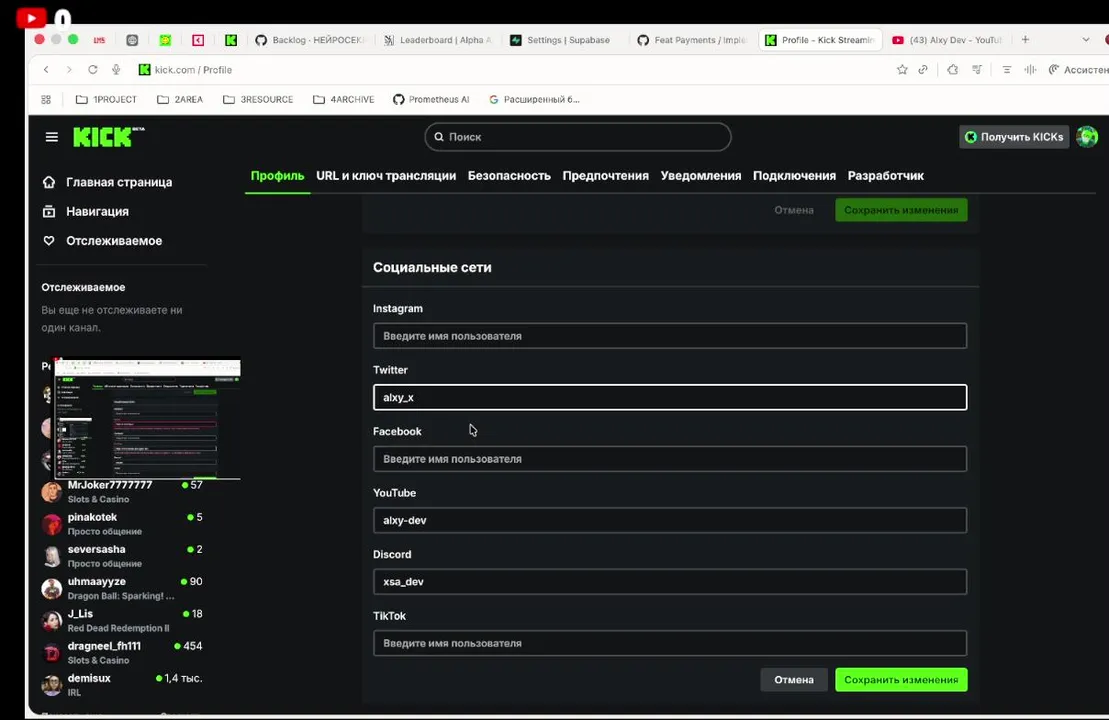Open 2AREA bookmarks folder
This screenshot has width=1109, height=720.
[180, 99]
